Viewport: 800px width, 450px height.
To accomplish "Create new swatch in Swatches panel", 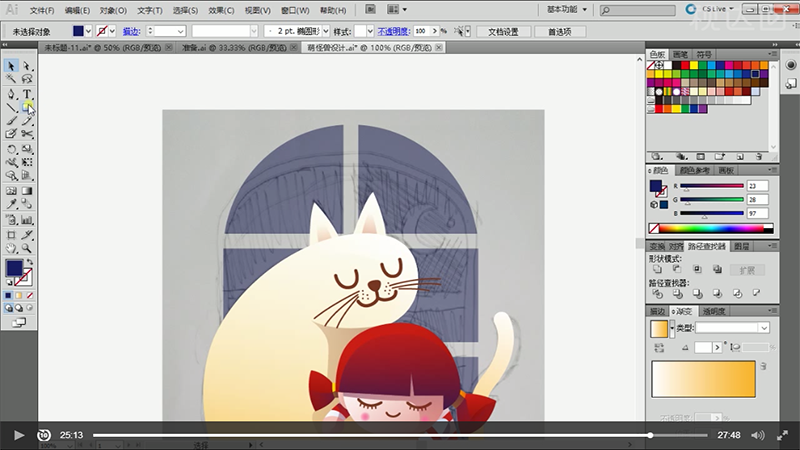I will (740, 157).
